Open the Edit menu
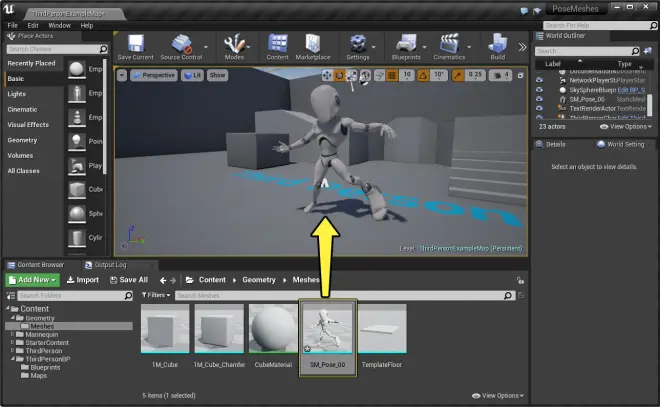The width and height of the screenshot is (660, 407). [x=33, y=26]
